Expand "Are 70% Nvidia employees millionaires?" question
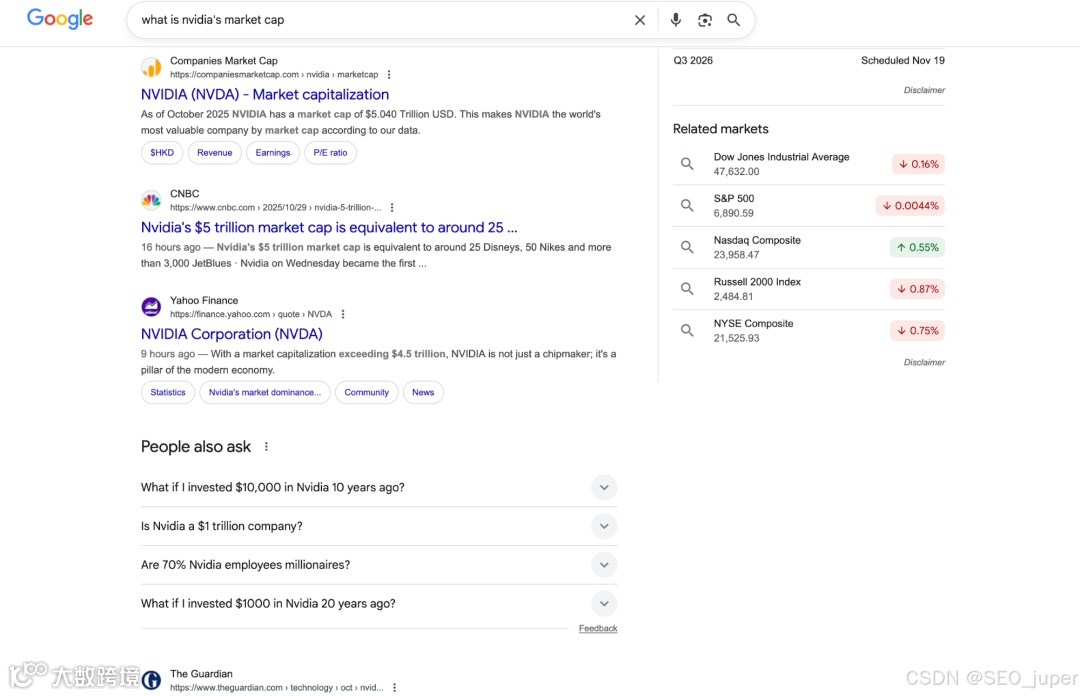 pyautogui.click(x=603, y=565)
